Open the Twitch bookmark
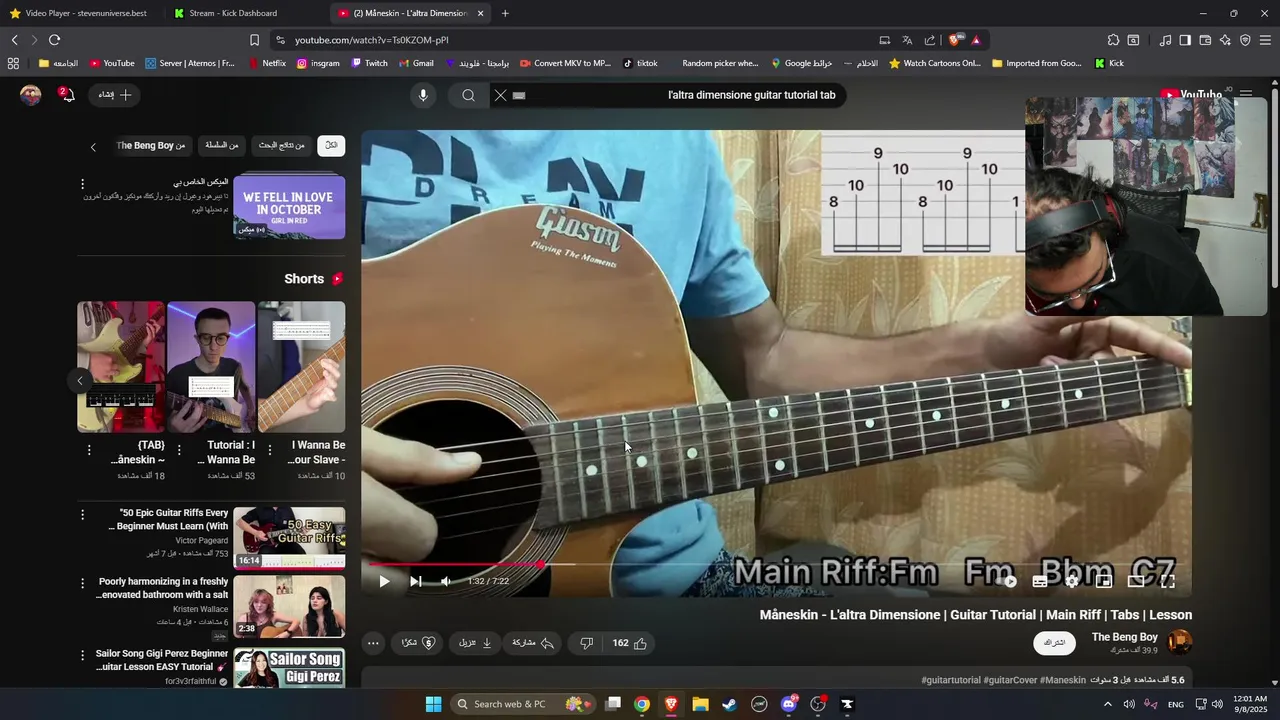 pos(369,63)
